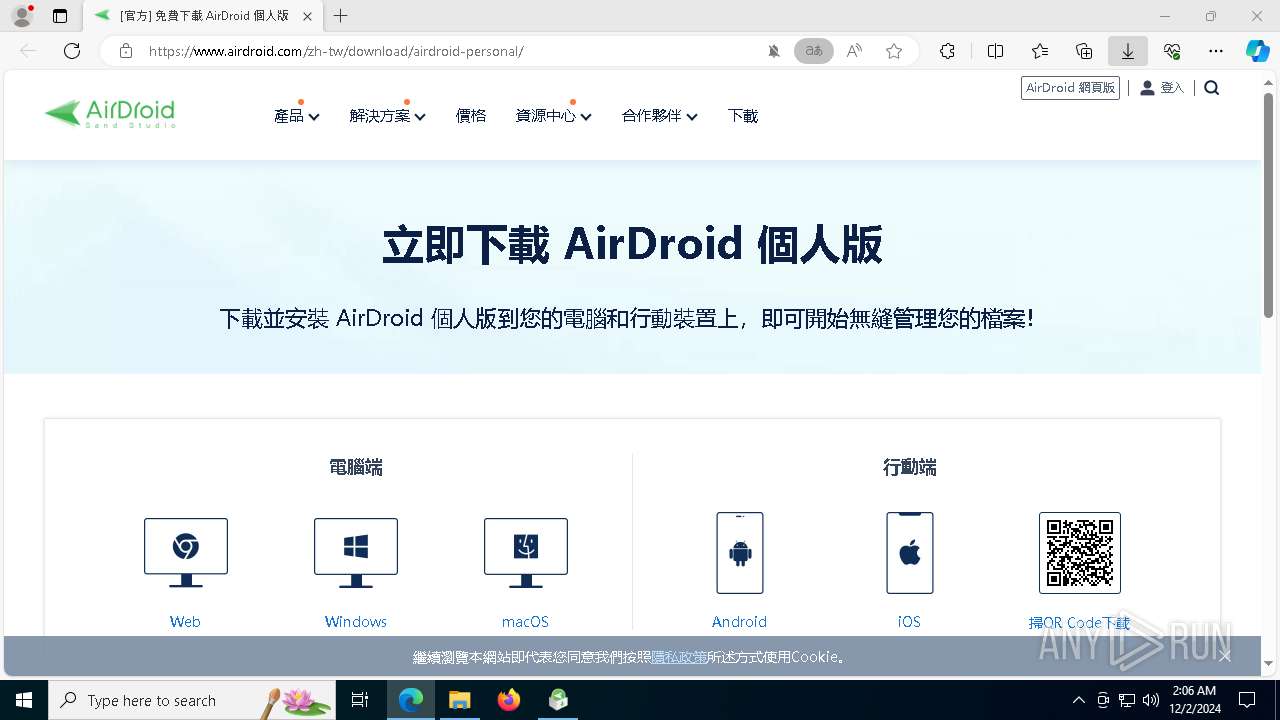
Task: Choose the Web client monitor icon
Action: 186,552
